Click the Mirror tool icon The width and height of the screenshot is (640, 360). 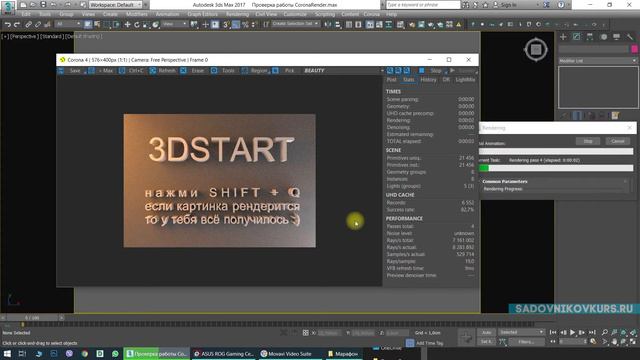click(328, 24)
